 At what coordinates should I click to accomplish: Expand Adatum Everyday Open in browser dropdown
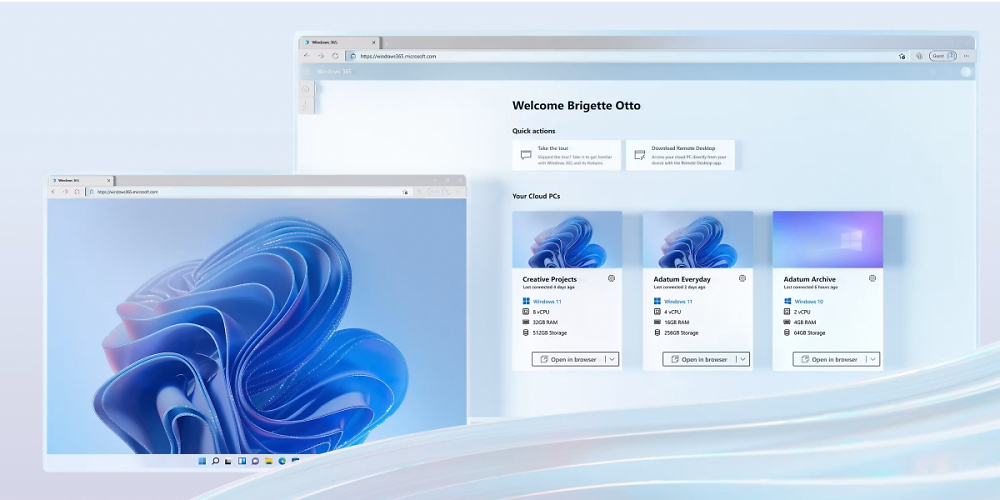tap(743, 360)
